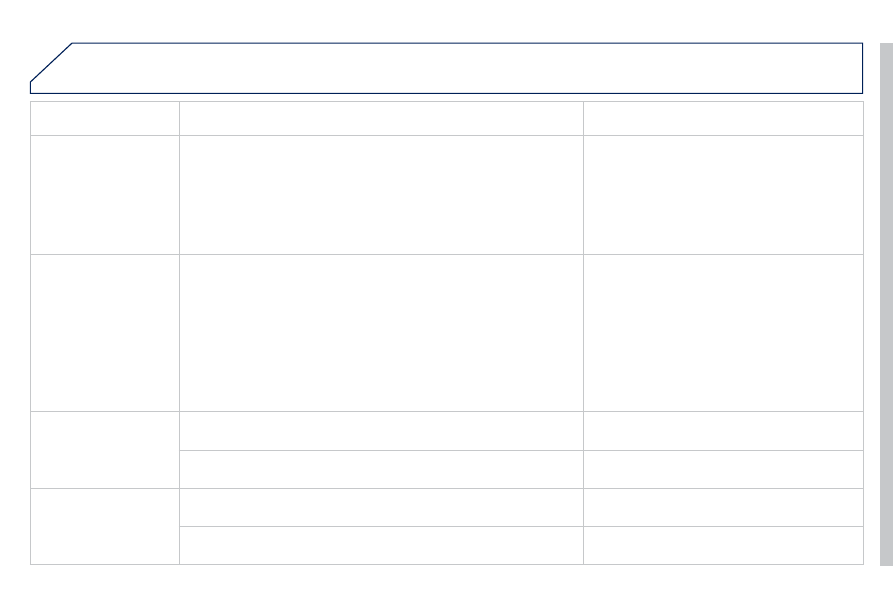
Task: Click left cell of second table row
Action: (x=105, y=195)
